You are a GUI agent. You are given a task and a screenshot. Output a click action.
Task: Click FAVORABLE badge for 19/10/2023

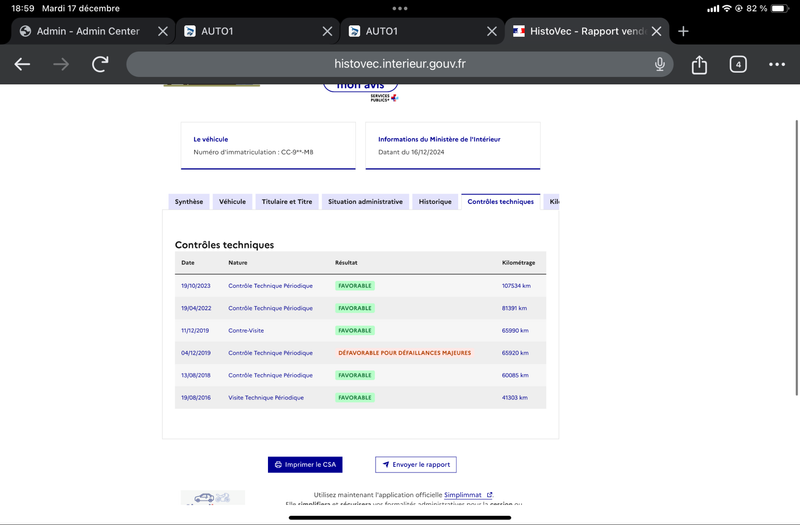point(355,286)
